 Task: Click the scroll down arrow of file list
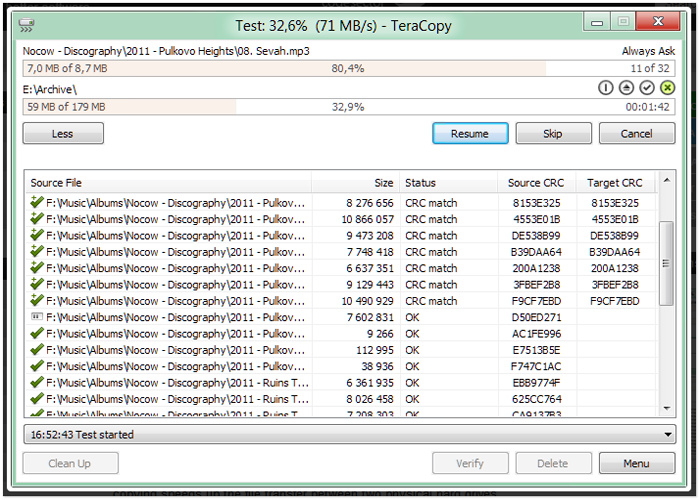tap(667, 408)
